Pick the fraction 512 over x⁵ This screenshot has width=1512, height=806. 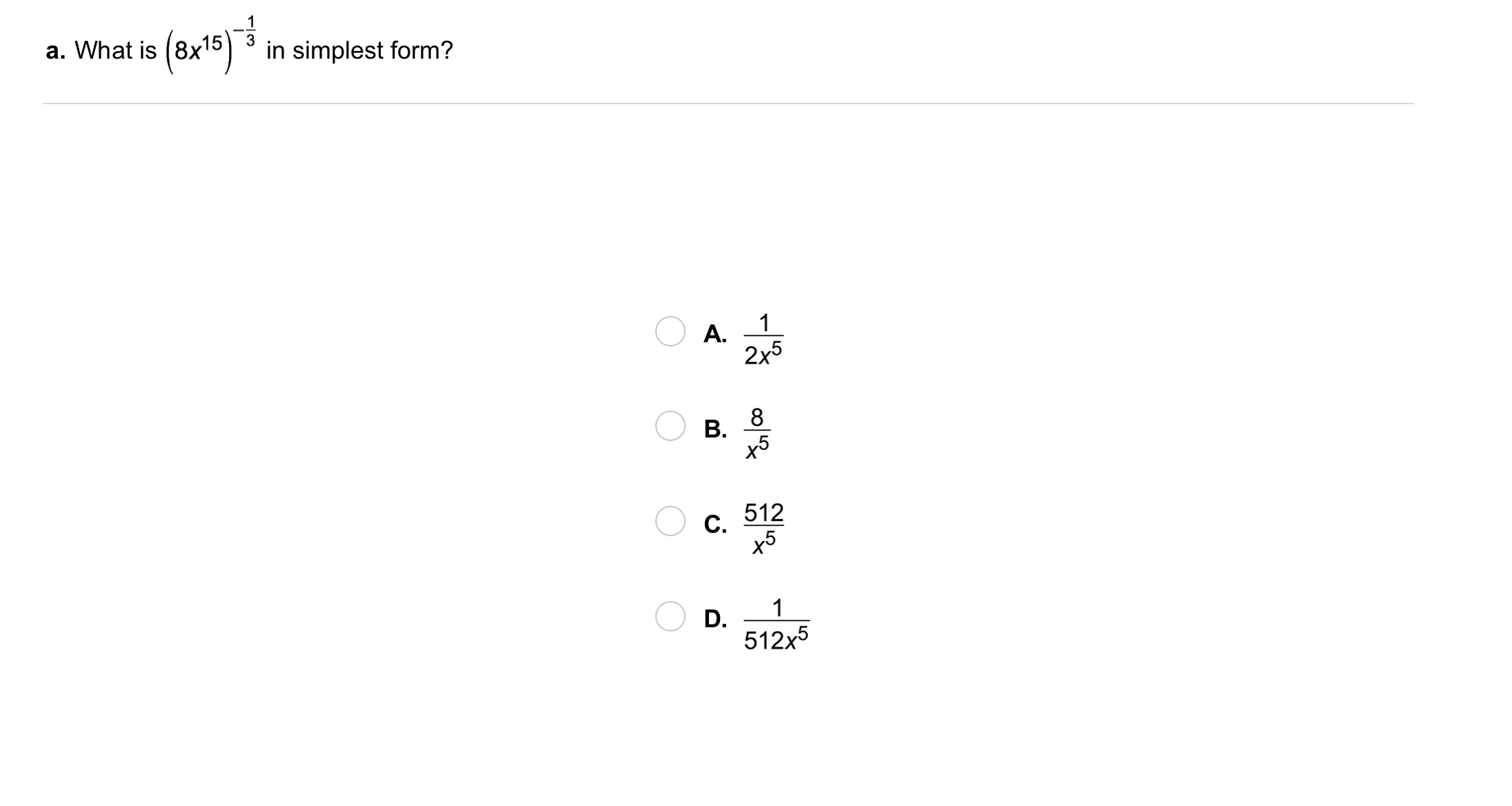point(764,528)
